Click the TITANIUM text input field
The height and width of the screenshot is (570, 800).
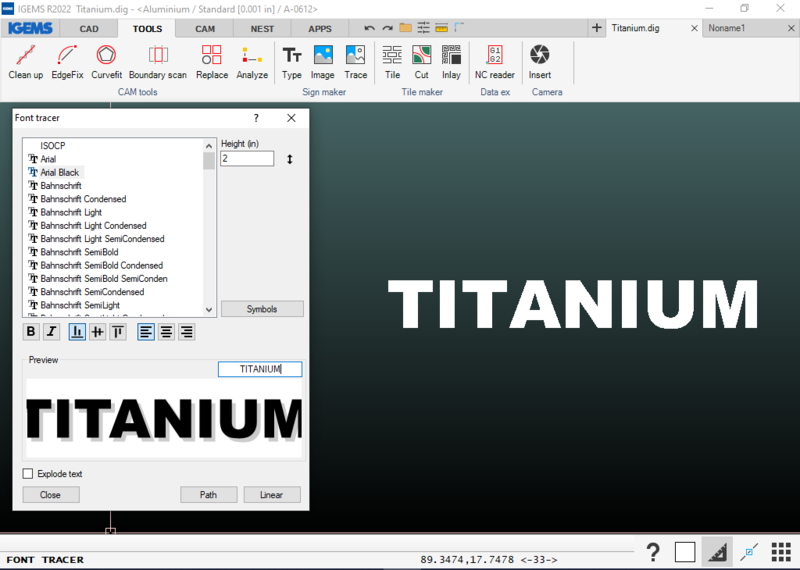point(260,369)
